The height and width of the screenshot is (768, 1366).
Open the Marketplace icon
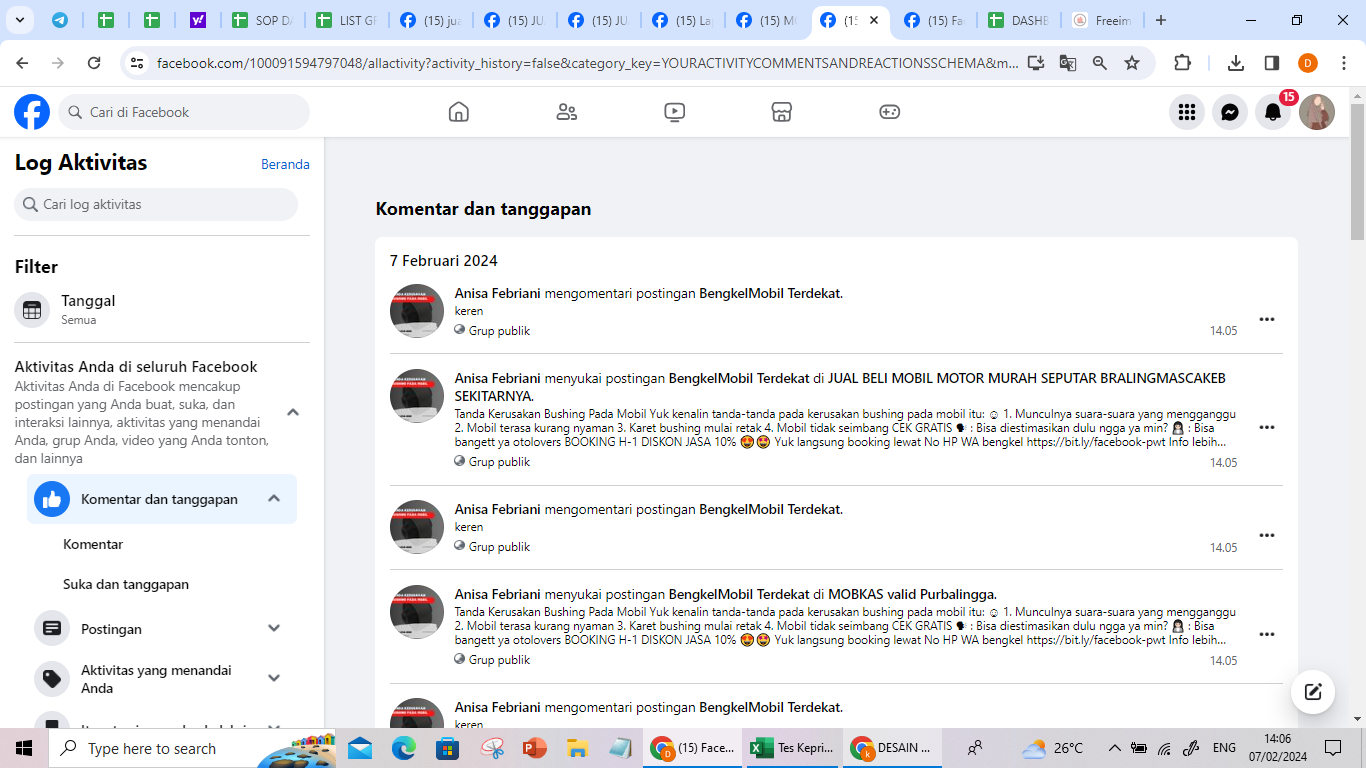tap(782, 112)
